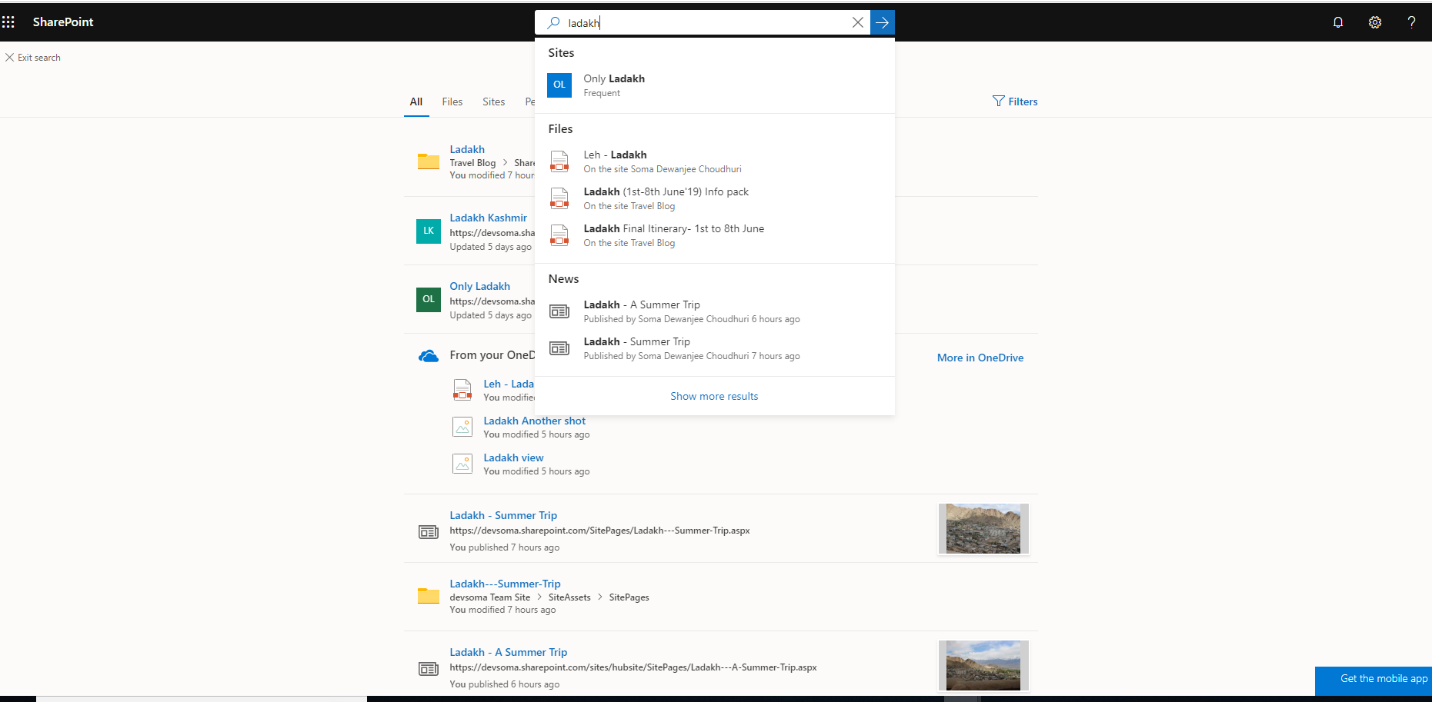
Task: Open the Microsoft 365 app launcher
Action: pyautogui.click(x=10, y=22)
